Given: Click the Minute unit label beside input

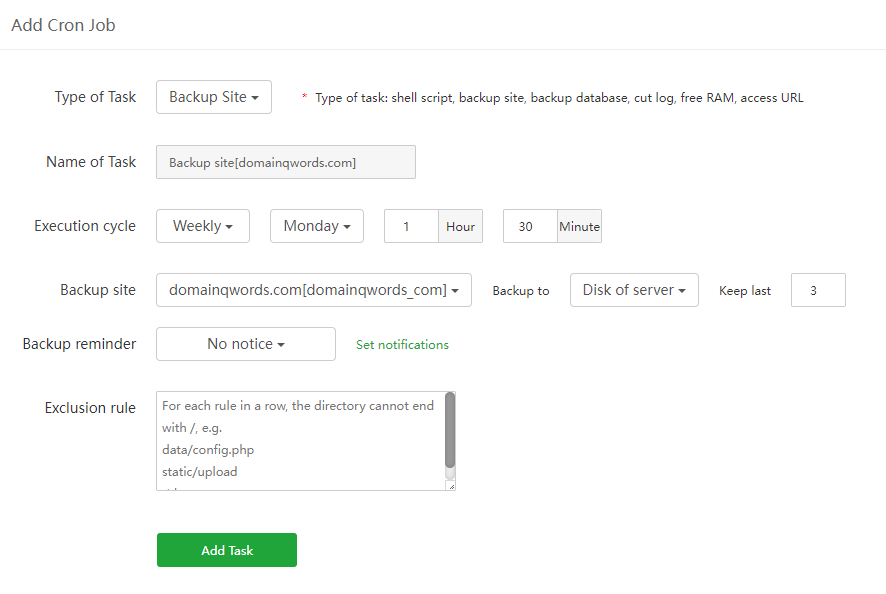Looking at the screenshot, I should click(579, 226).
